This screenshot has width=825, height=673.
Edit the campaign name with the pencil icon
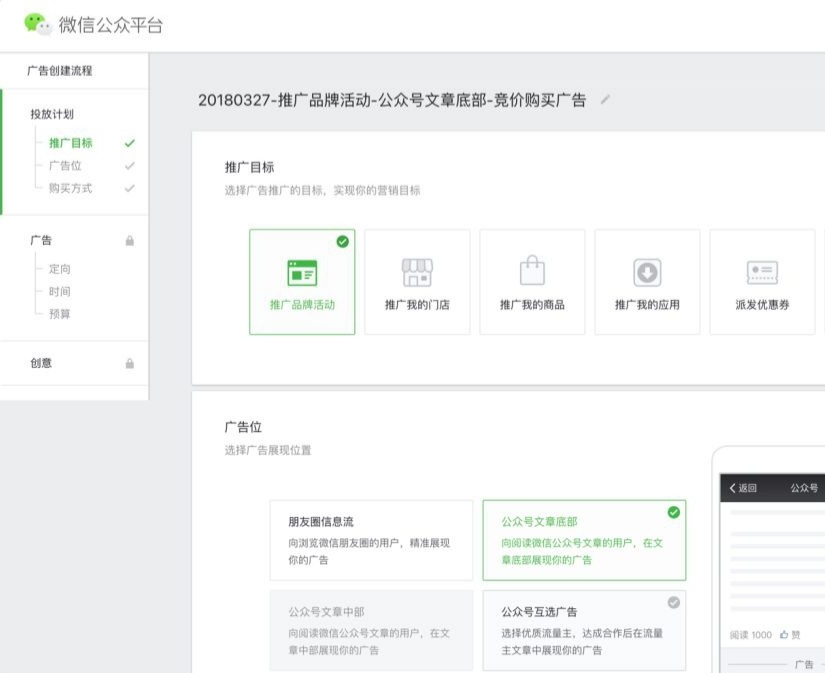[x=605, y=99]
